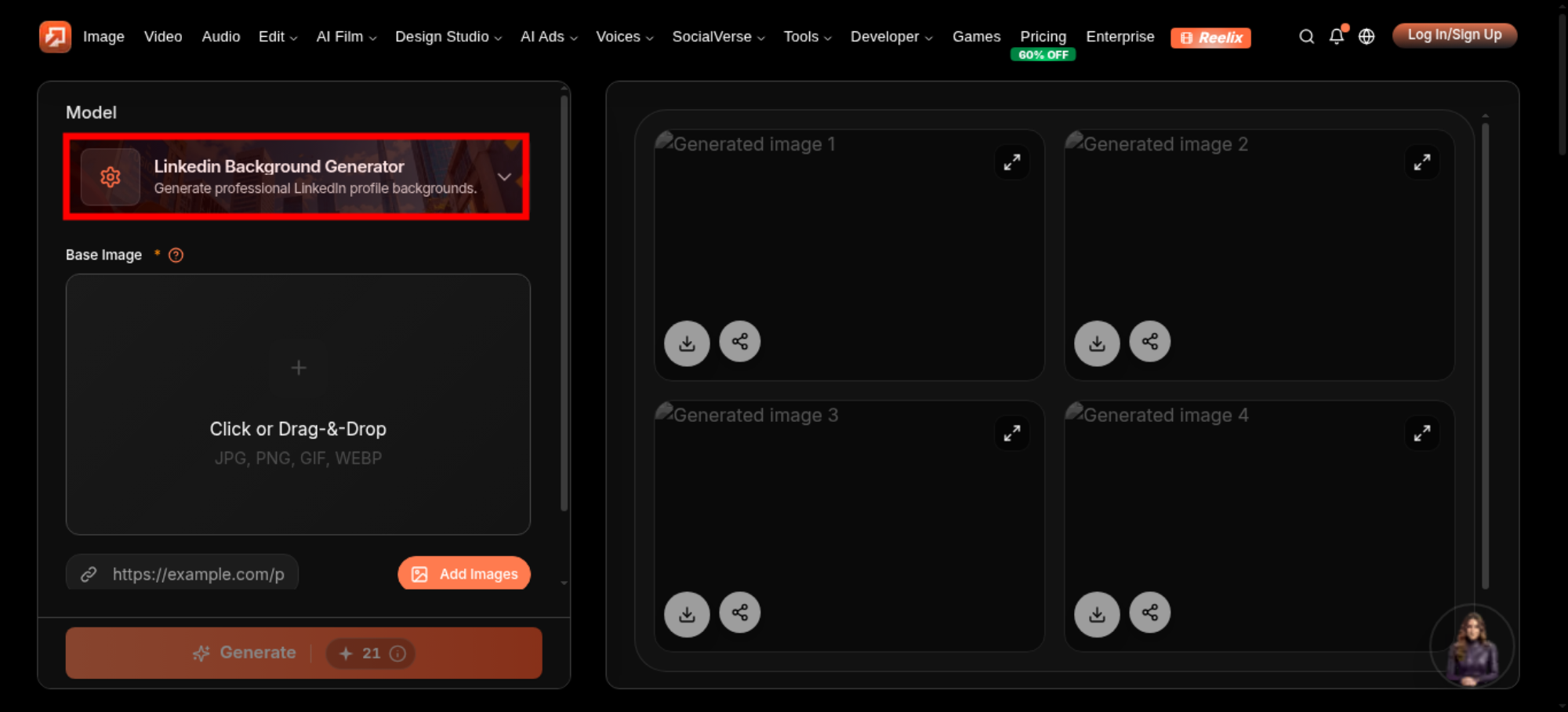Open the Linkedin Background Generator model dropdown
The width and height of the screenshot is (1568, 712).
[296, 176]
